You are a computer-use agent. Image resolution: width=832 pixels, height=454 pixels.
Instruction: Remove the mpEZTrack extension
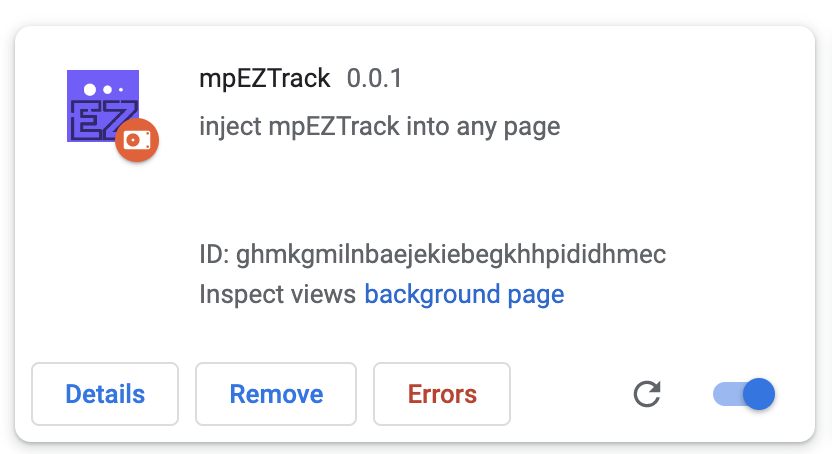pos(276,394)
